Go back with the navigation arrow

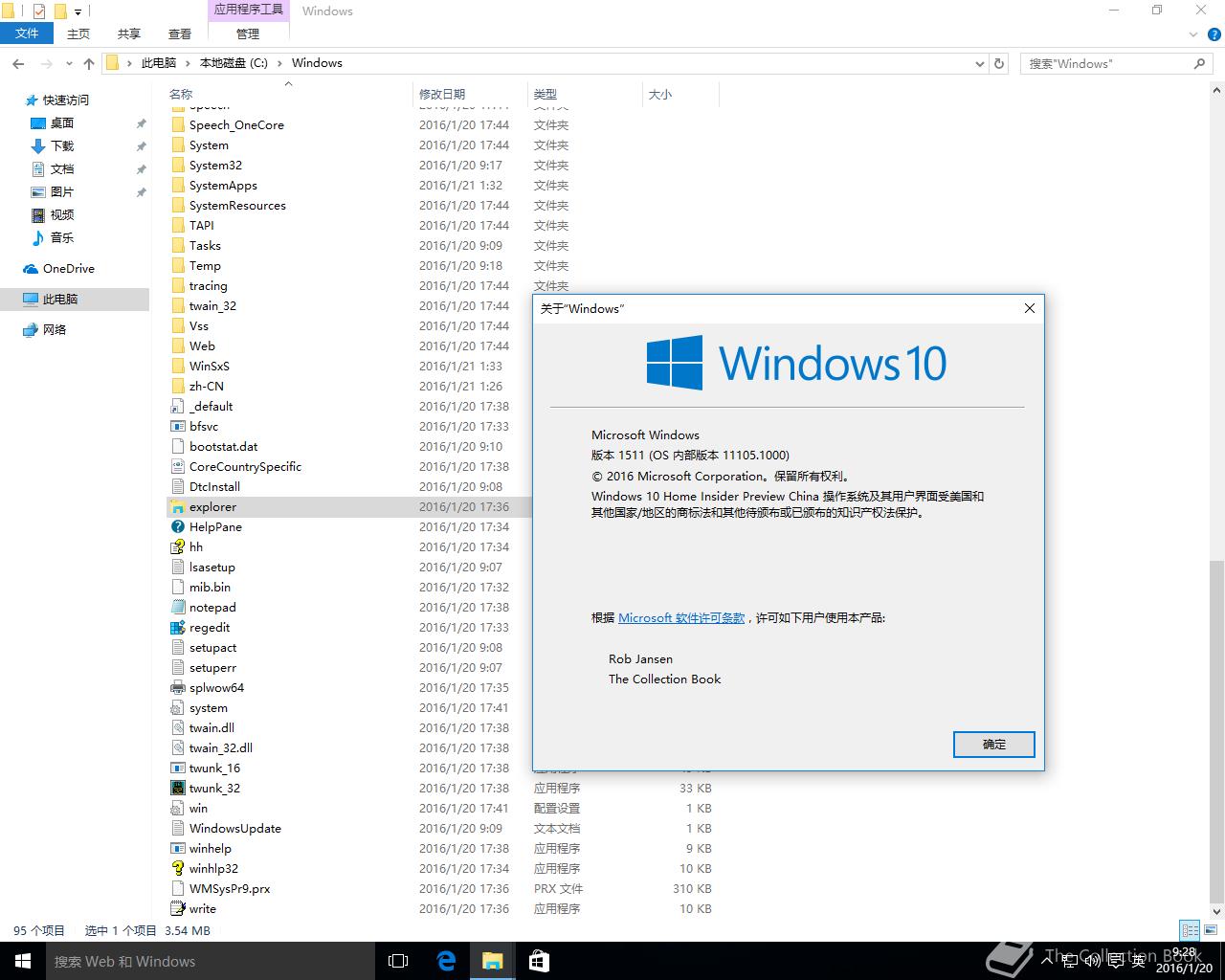point(18,63)
